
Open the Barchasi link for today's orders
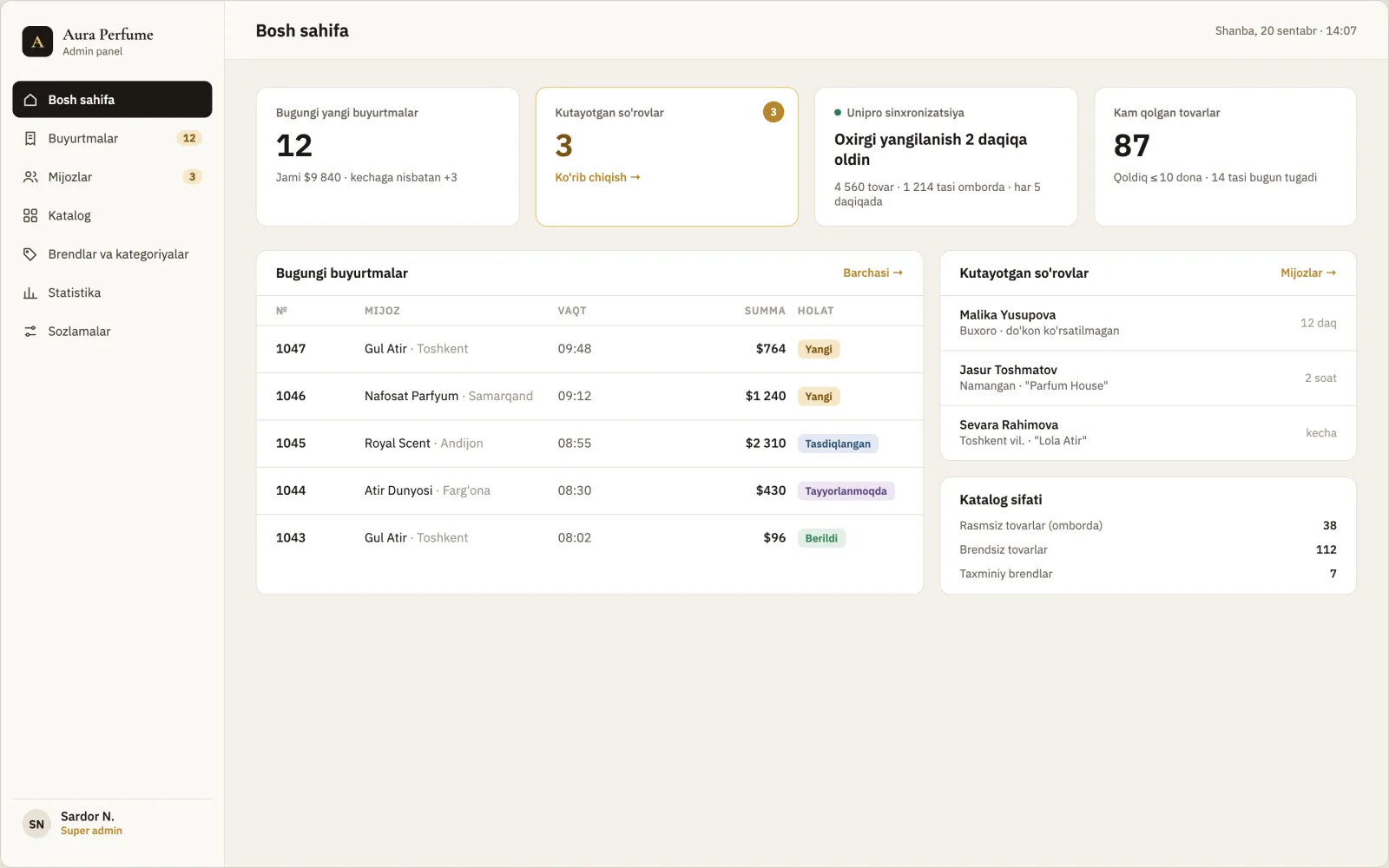pyautogui.click(x=872, y=273)
